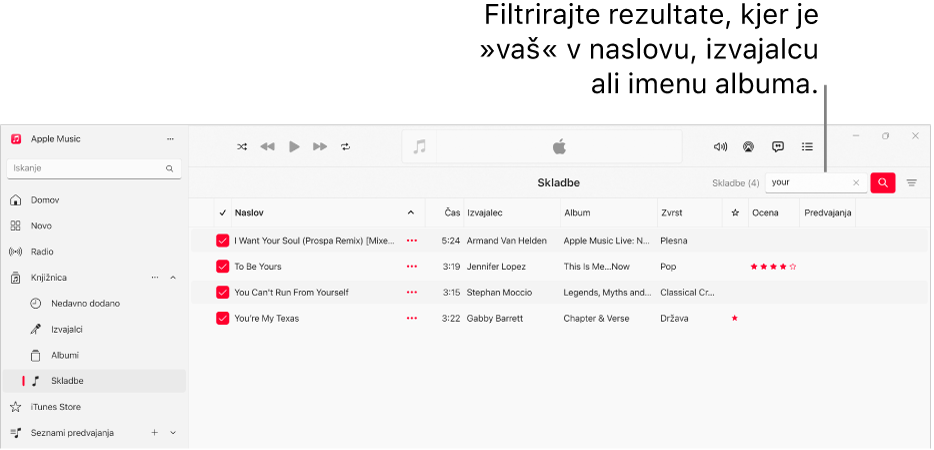Clear the 'your' filter text
The image size is (934, 450).
(x=856, y=183)
